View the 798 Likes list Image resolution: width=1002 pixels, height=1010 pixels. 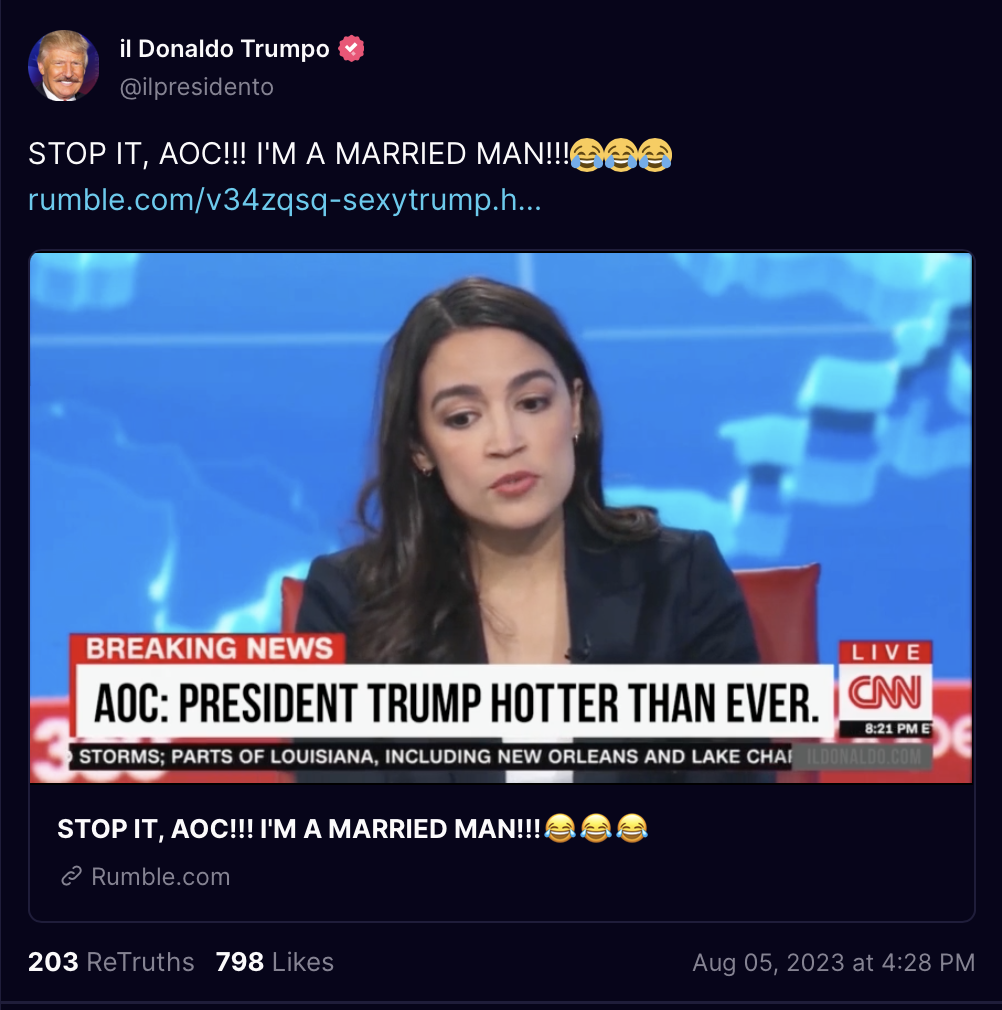274,962
